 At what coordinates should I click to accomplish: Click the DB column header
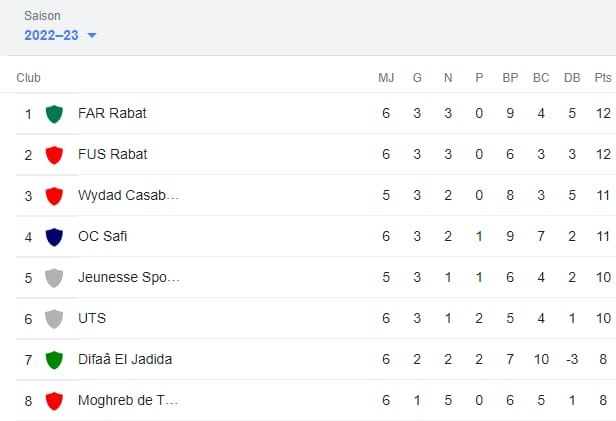click(x=572, y=78)
